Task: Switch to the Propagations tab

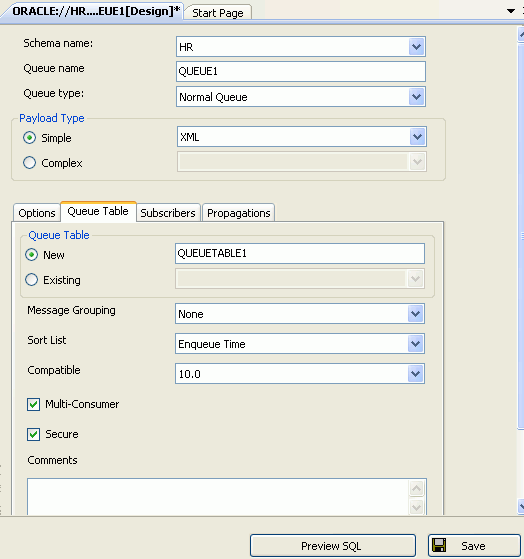Action: [x=238, y=213]
